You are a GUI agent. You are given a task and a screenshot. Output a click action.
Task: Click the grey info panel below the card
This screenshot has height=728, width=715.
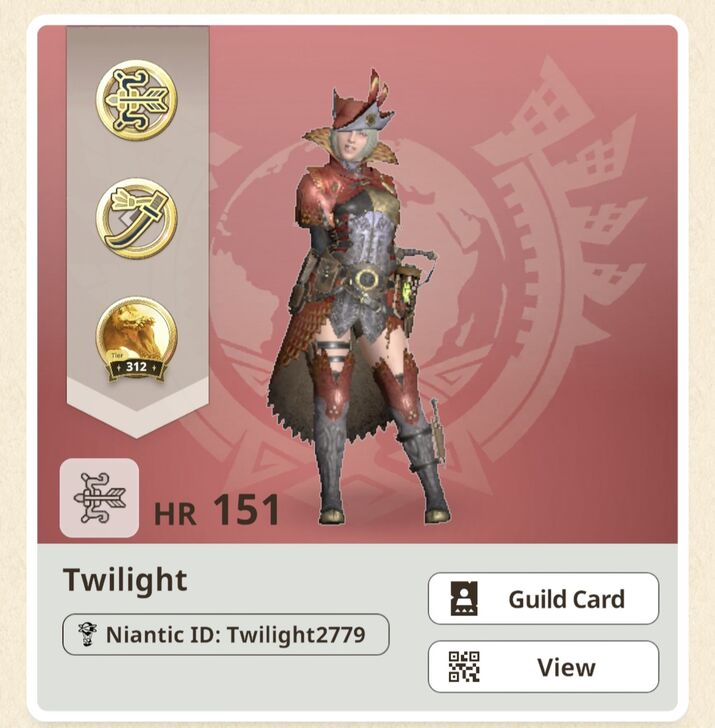358,627
